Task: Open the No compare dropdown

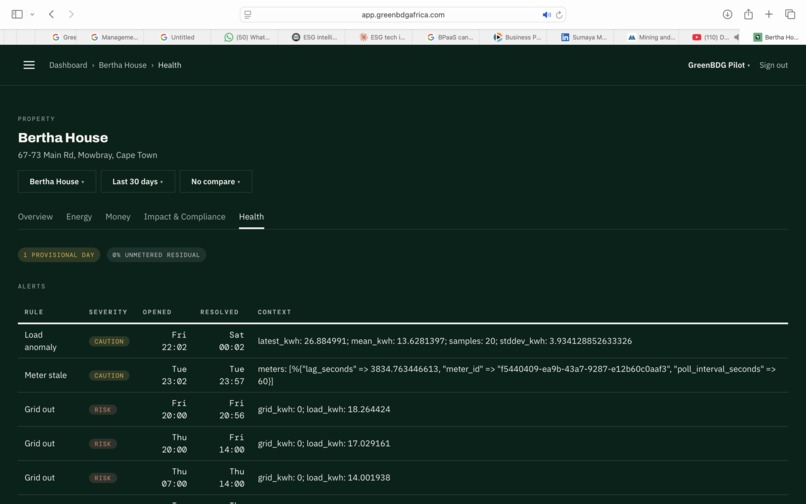Action: (x=216, y=182)
